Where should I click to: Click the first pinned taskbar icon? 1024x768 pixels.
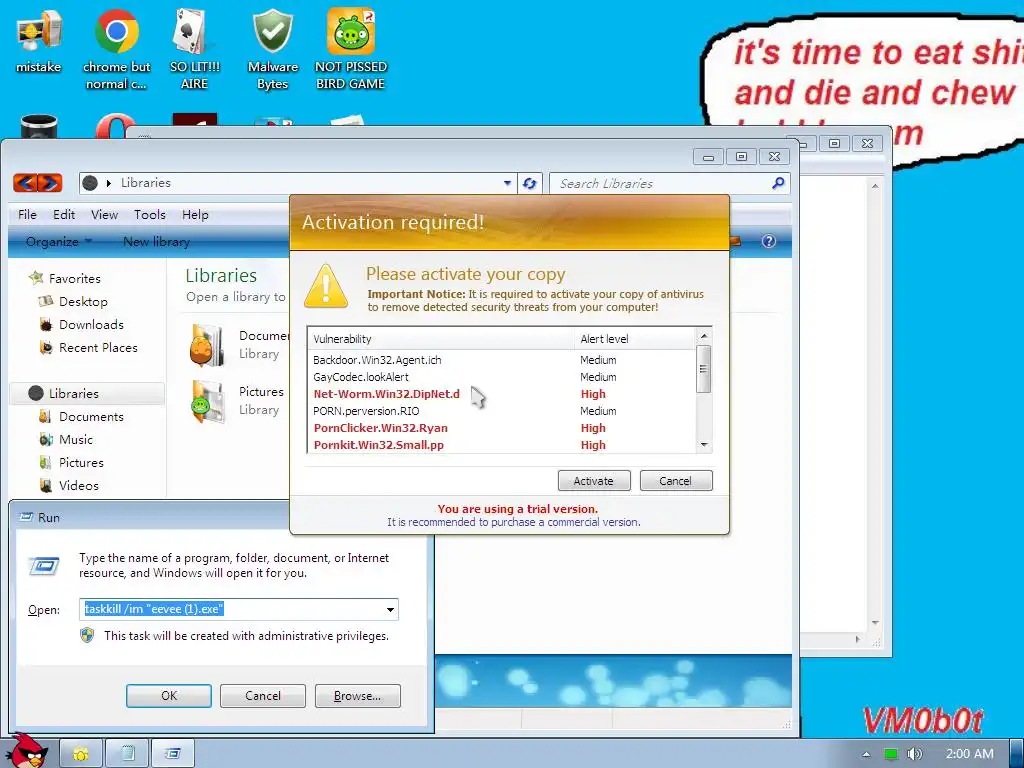coord(81,754)
